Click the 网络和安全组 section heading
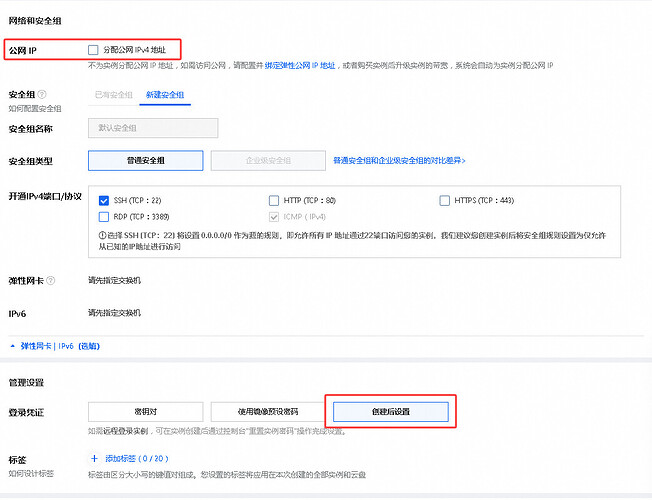The width and height of the screenshot is (652, 500). pos(35,21)
